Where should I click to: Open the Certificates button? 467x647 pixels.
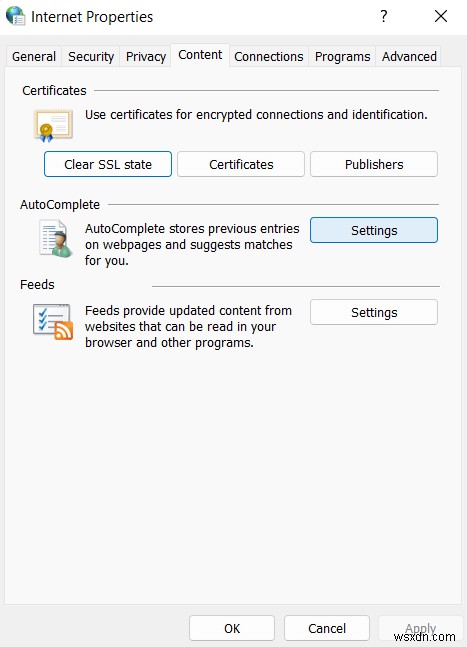(241, 164)
